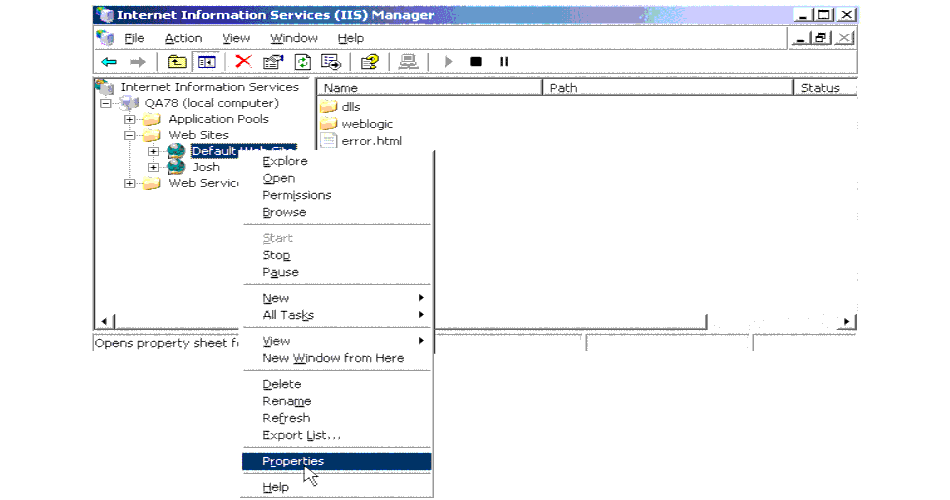Click the Default Web Site globe icon
This screenshot has height=500, width=950.
click(176, 150)
